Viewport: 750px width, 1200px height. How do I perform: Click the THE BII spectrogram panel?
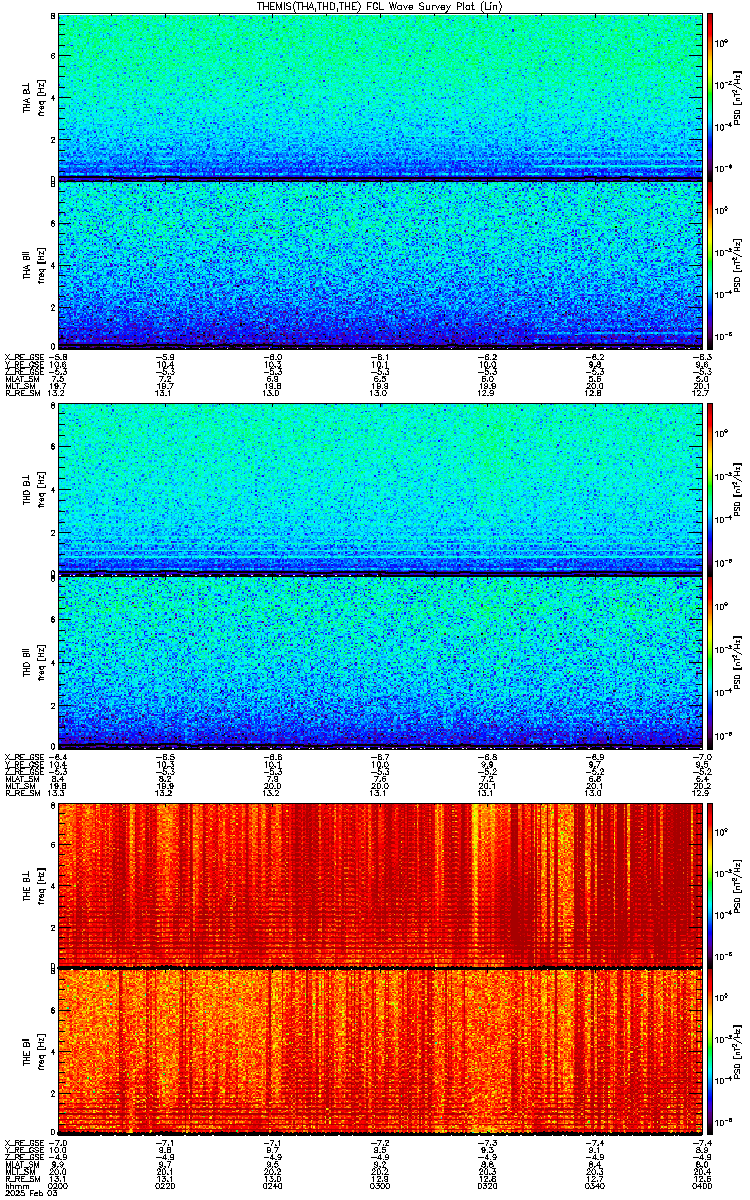tap(381, 1052)
